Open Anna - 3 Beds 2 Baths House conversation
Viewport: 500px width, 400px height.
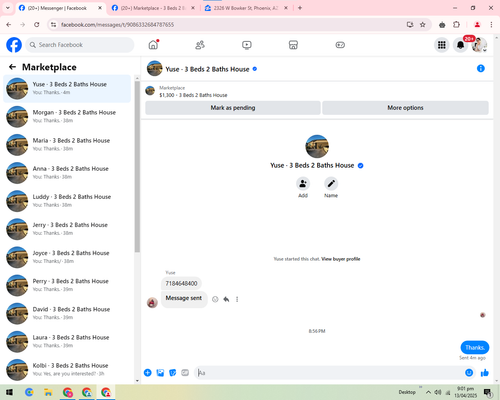pos(67,173)
